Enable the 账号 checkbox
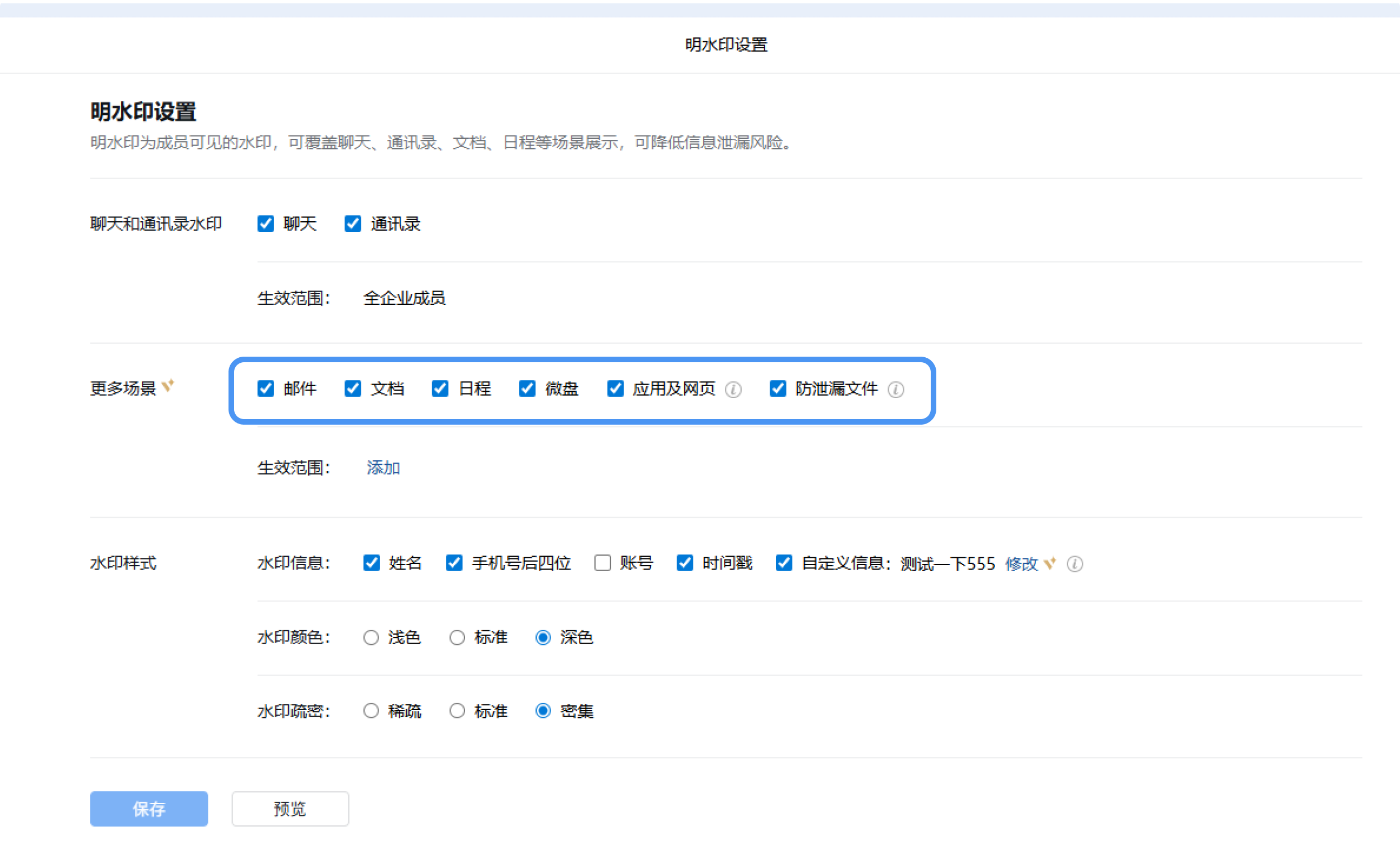 click(x=602, y=563)
